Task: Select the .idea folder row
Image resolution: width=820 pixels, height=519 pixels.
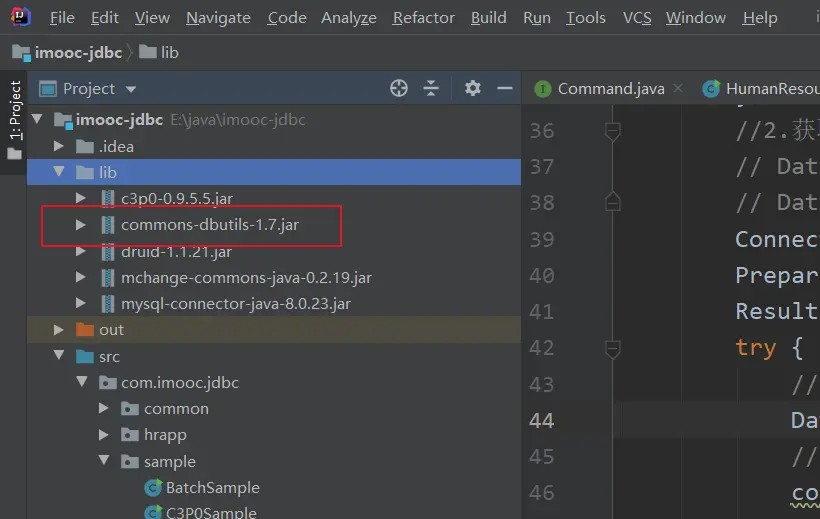Action: (274, 146)
